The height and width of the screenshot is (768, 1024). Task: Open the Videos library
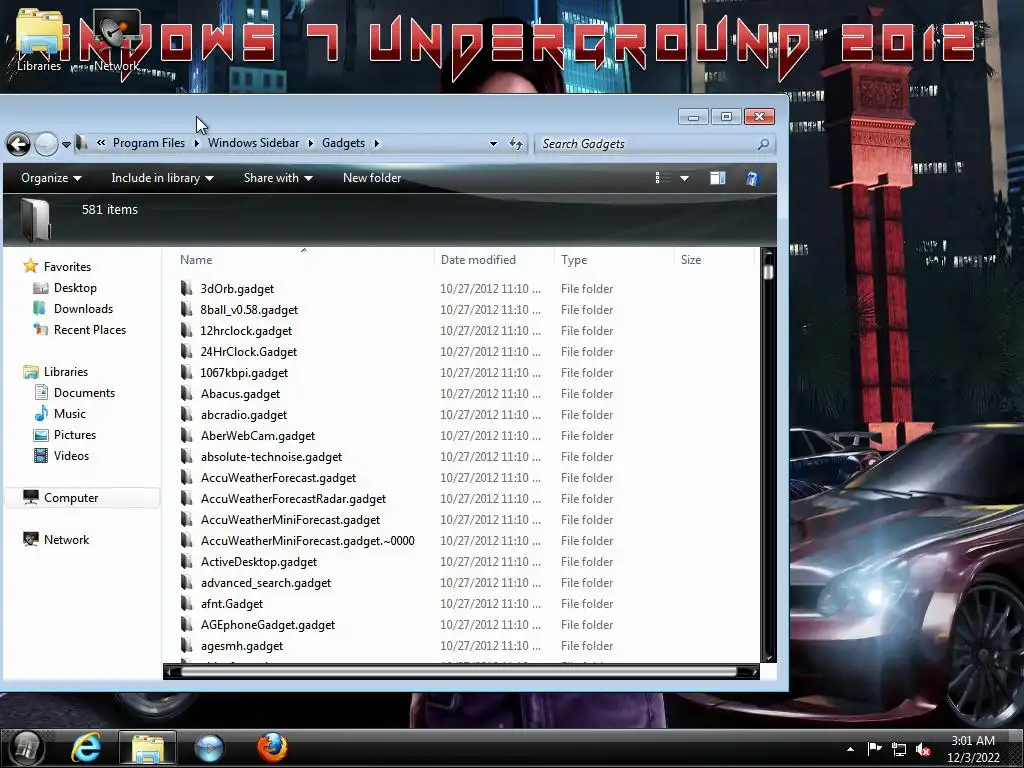pyautogui.click(x=71, y=456)
